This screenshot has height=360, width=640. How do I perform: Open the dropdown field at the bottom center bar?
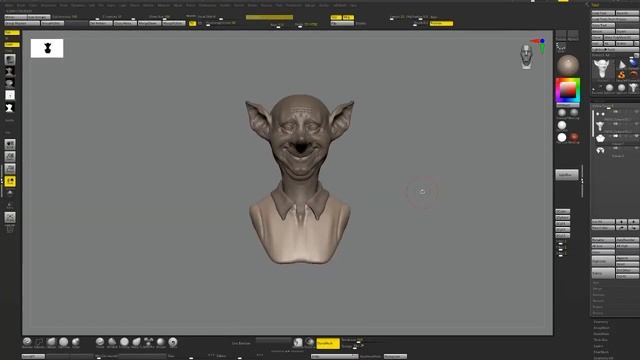[x=334, y=356]
